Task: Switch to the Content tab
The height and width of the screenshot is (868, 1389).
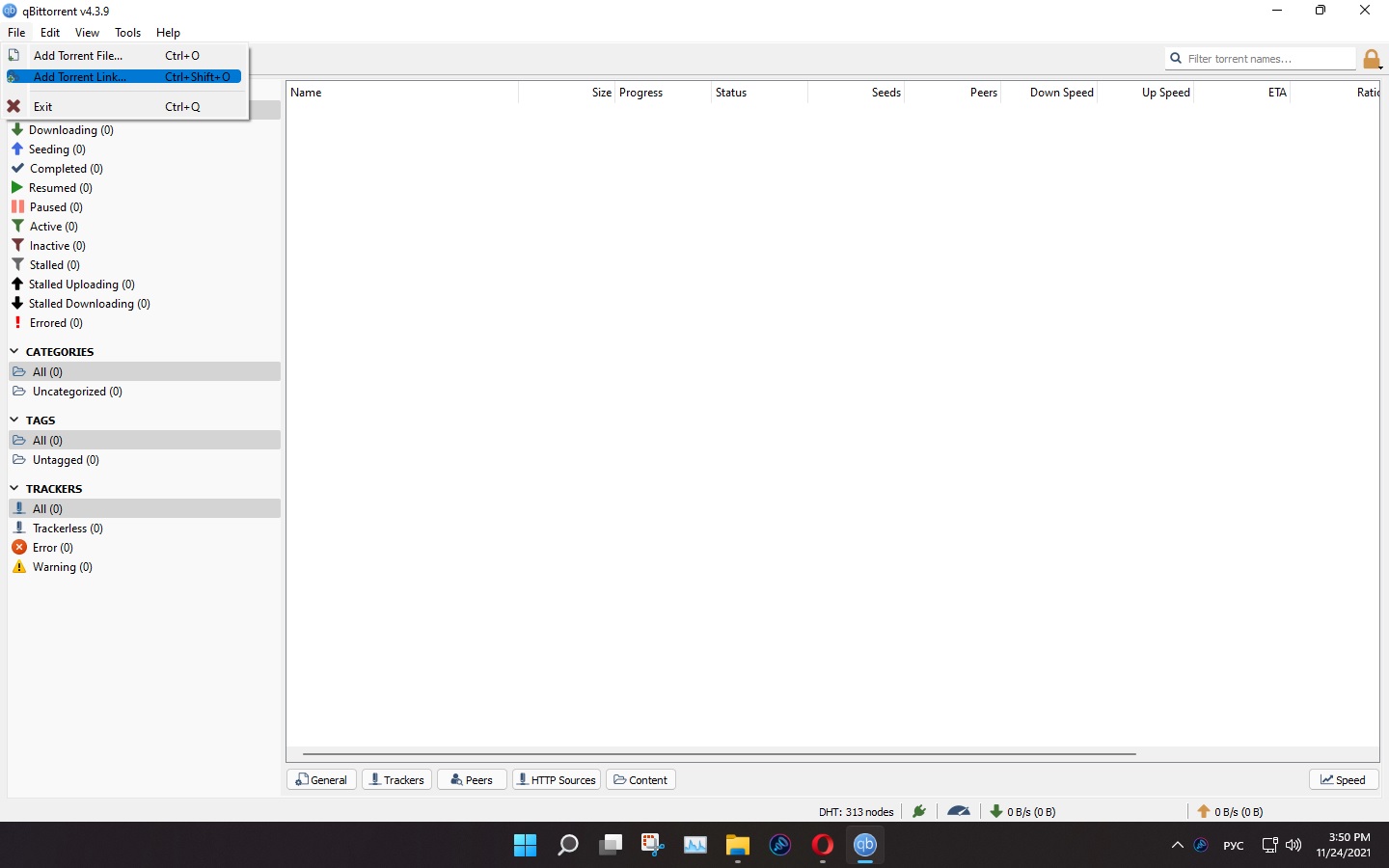Action: (x=640, y=779)
